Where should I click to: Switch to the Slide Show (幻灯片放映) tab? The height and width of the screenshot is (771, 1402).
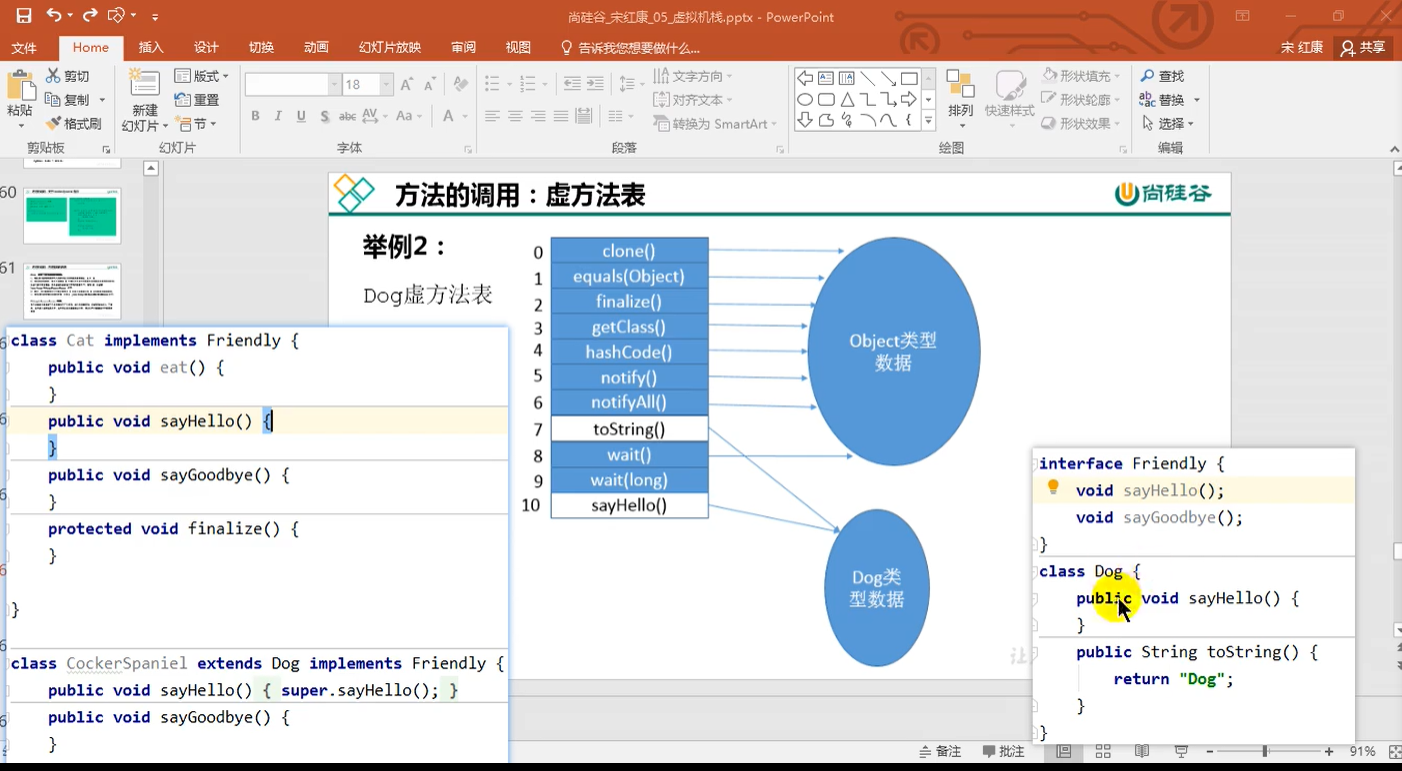tap(390, 48)
